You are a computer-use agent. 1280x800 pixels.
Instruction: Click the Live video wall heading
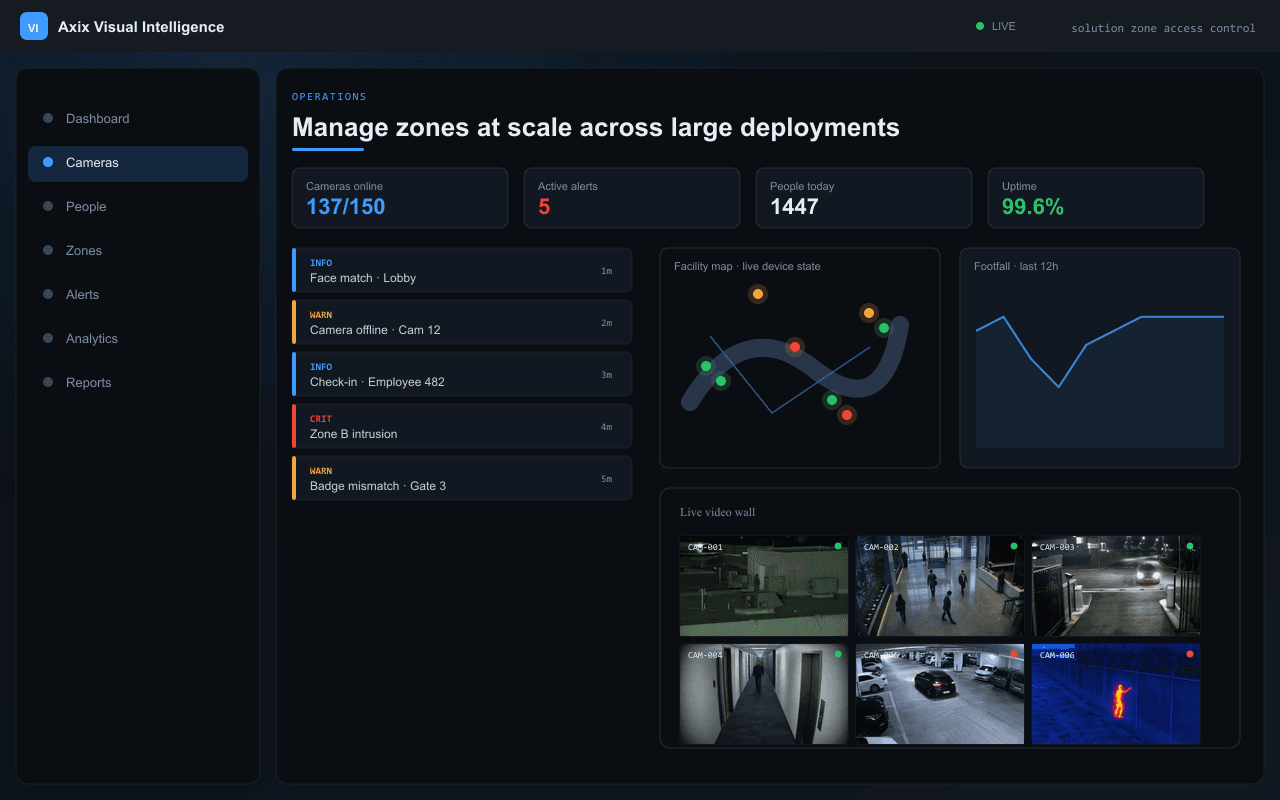tap(718, 512)
